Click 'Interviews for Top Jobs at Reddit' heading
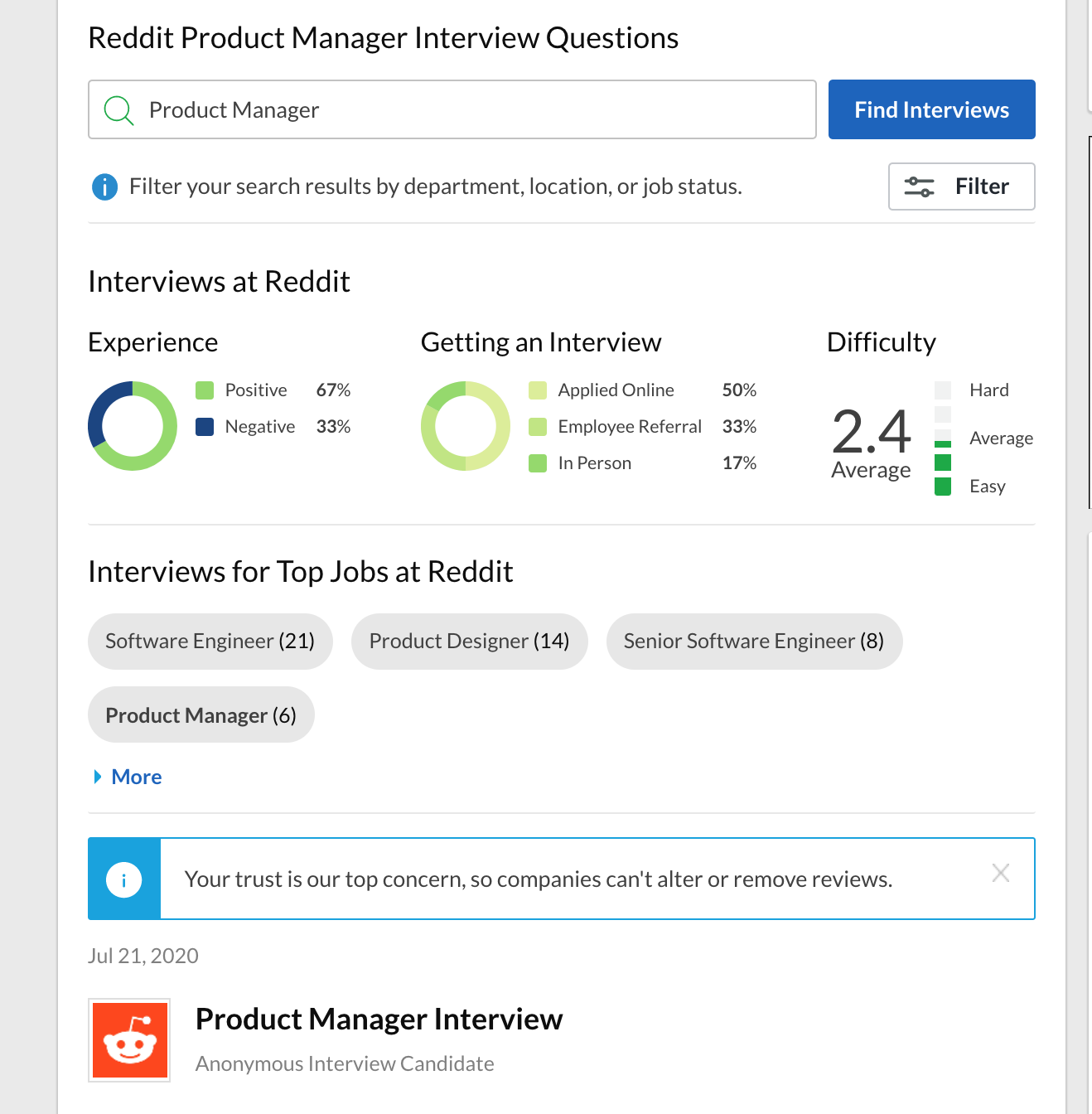Screen dimensions: 1092x1114 pos(301,572)
